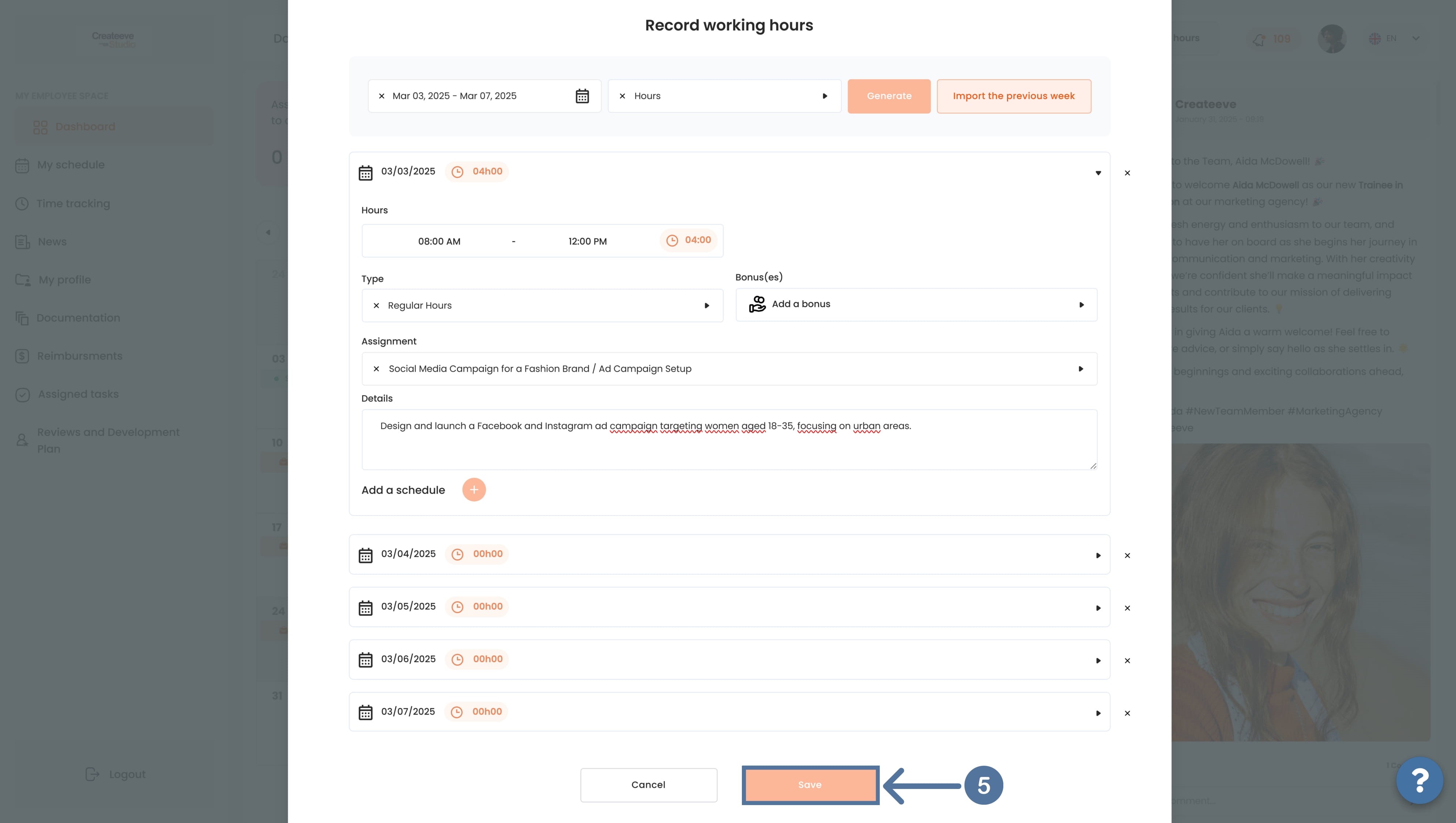Open Reimbursments in the sidebar
Screen dimensions: 1456x823
coord(69,356)
